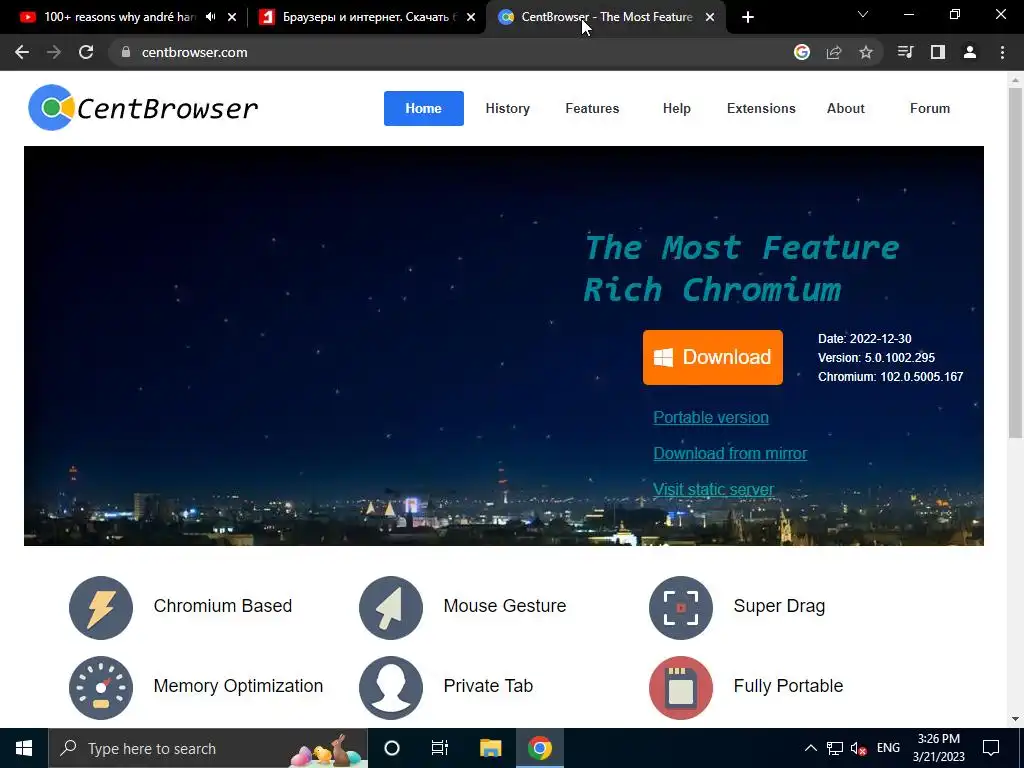
Task: Open the Features page
Action: click(x=592, y=108)
